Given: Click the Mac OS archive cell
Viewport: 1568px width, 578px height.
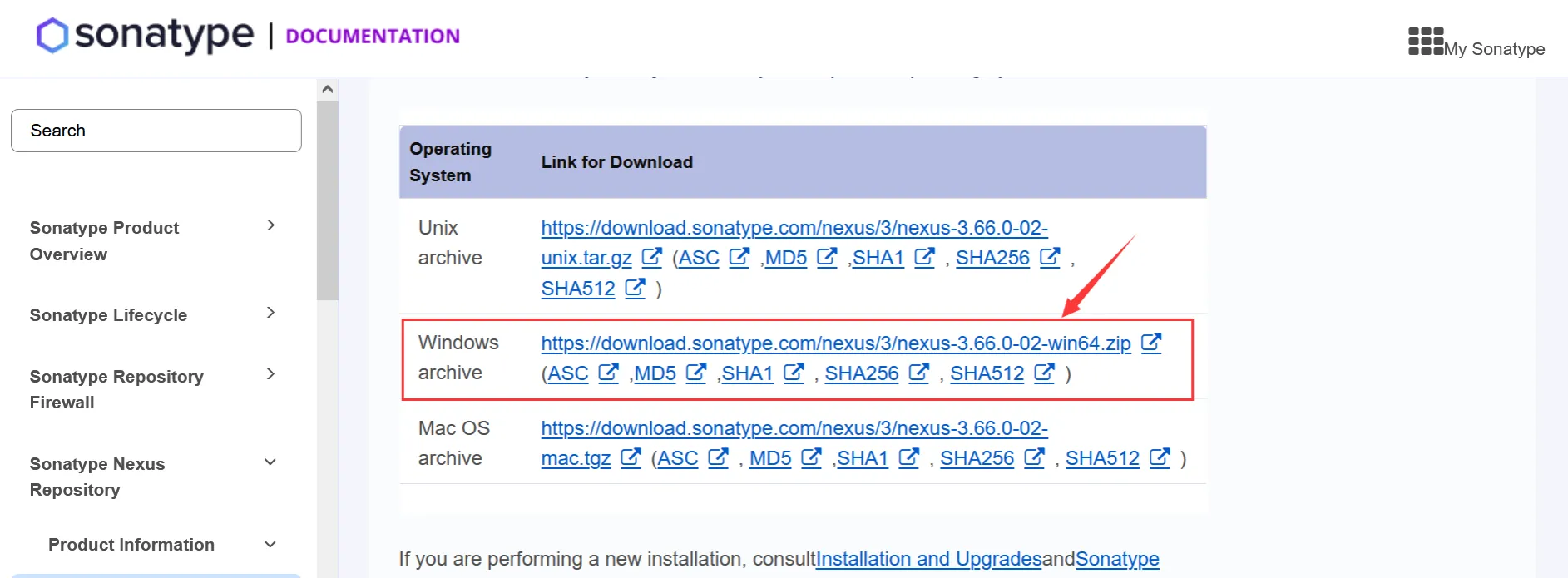Looking at the screenshot, I should coord(454,443).
